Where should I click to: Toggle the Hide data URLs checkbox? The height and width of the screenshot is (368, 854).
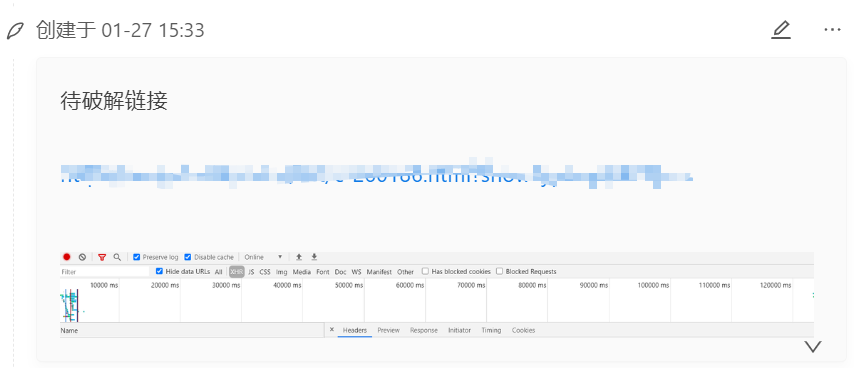click(x=160, y=271)
